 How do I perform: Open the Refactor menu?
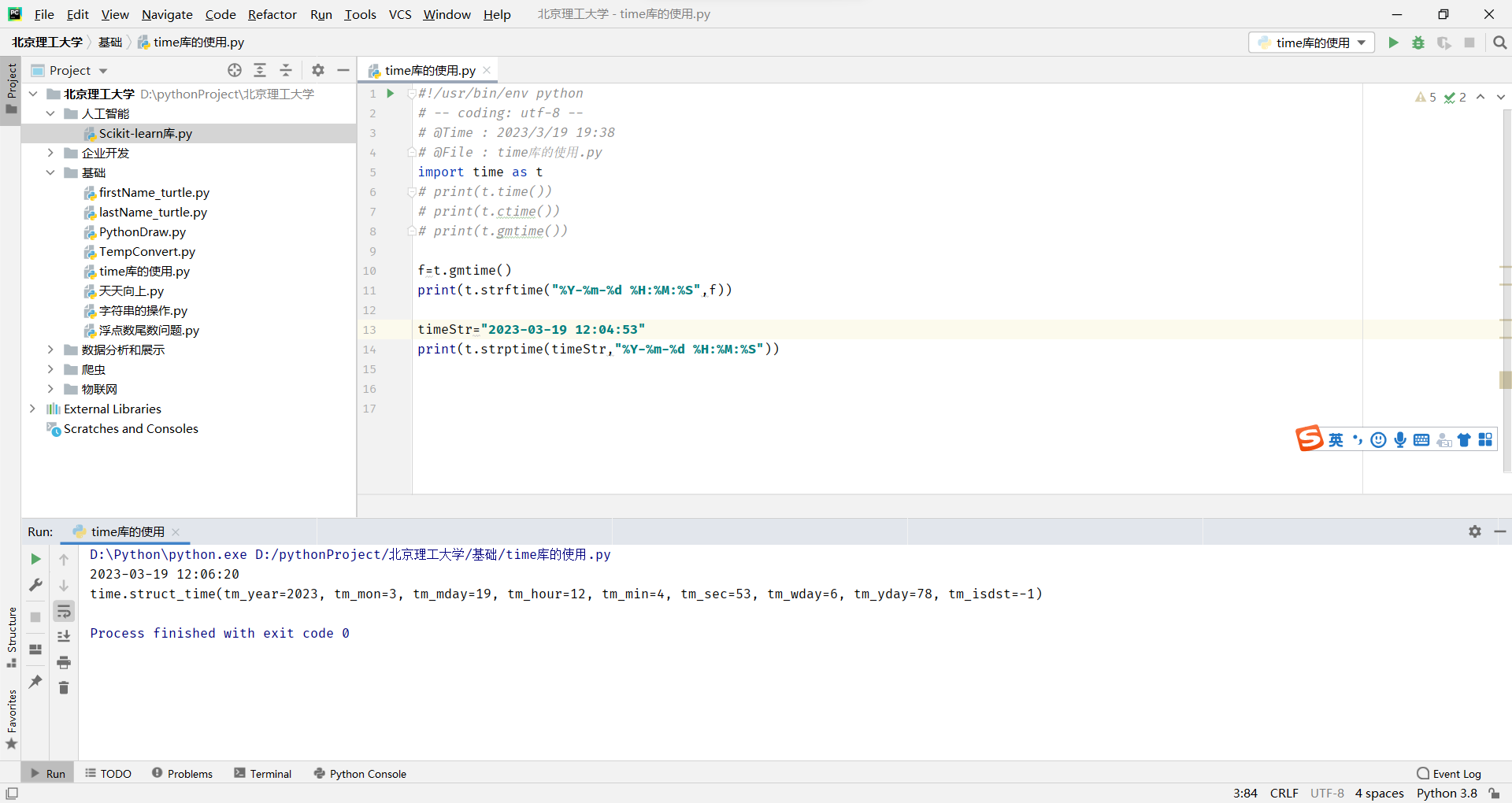[272, 14]
